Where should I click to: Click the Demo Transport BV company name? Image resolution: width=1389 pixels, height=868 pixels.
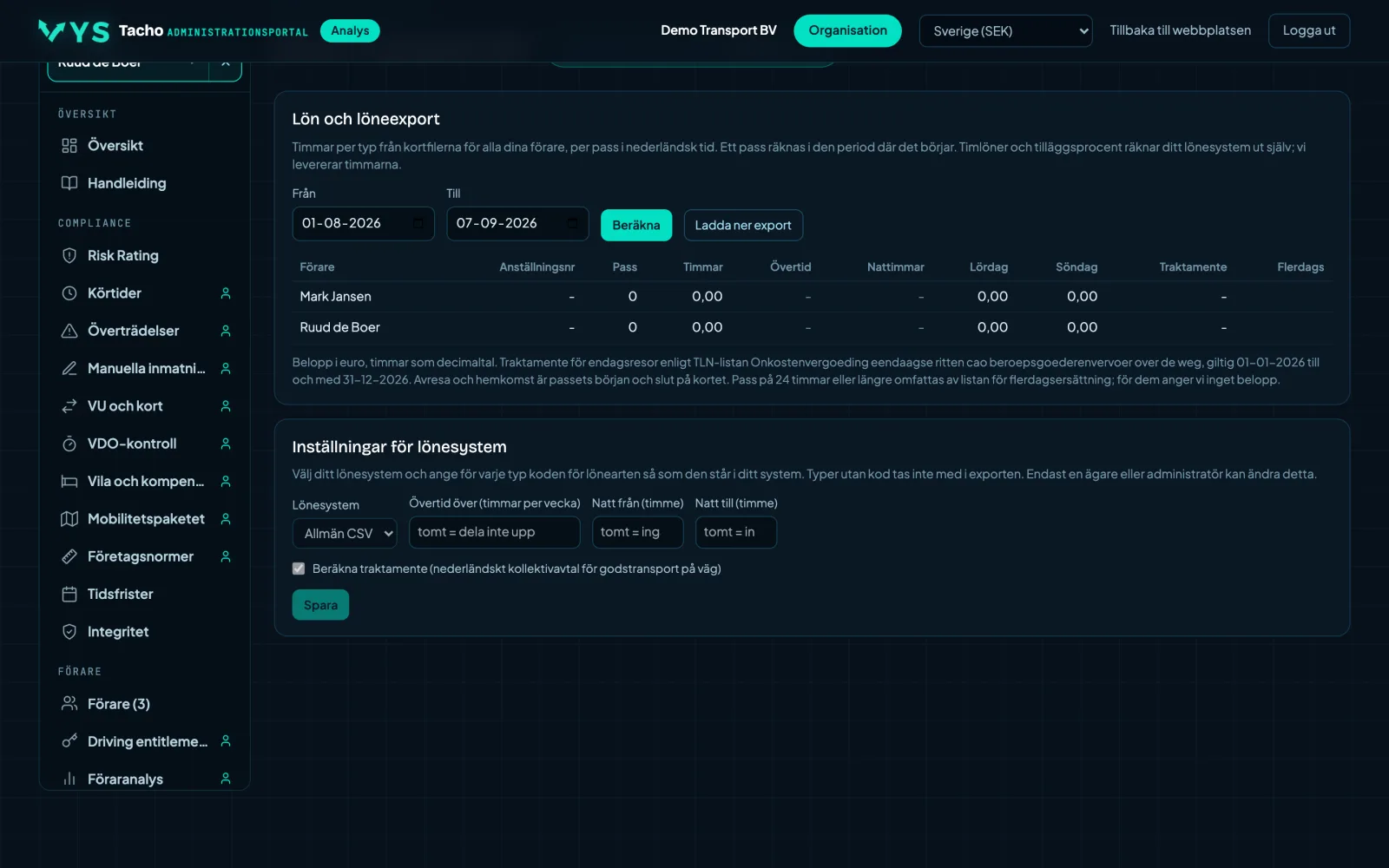tap(719, 30)
